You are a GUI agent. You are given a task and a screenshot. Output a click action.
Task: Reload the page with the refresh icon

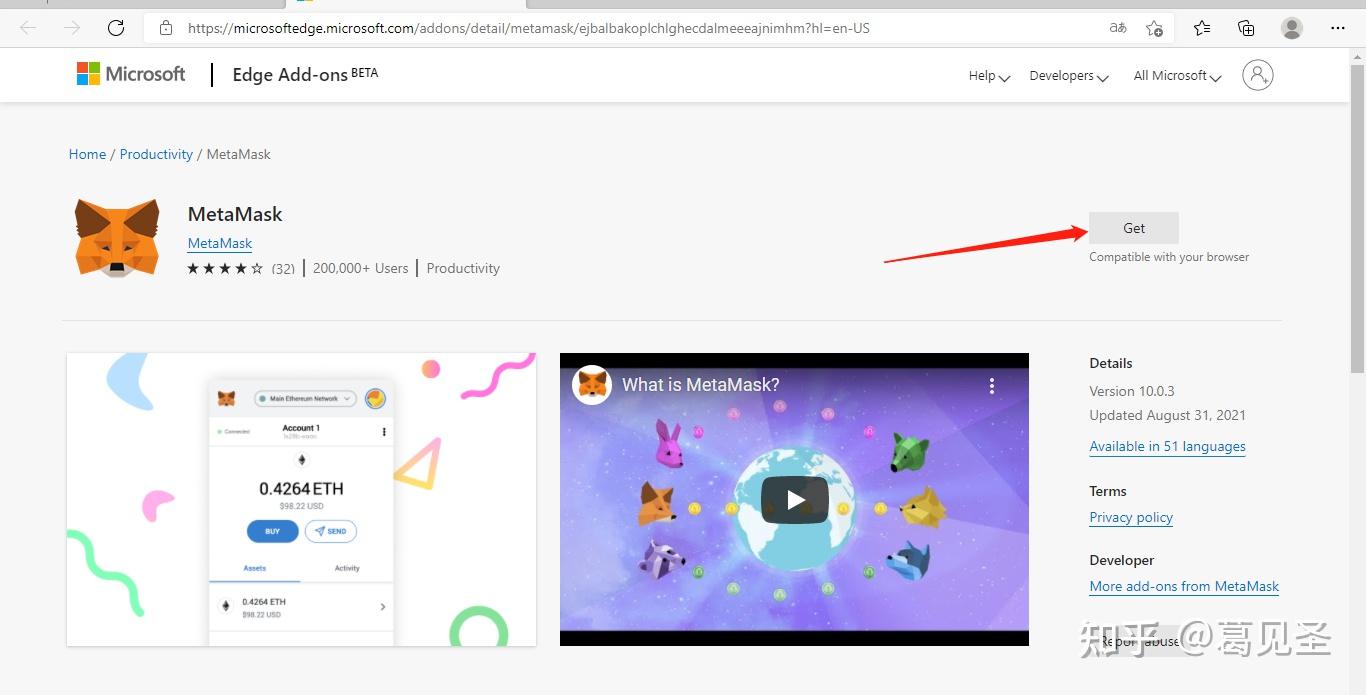[x=116, y=28]
